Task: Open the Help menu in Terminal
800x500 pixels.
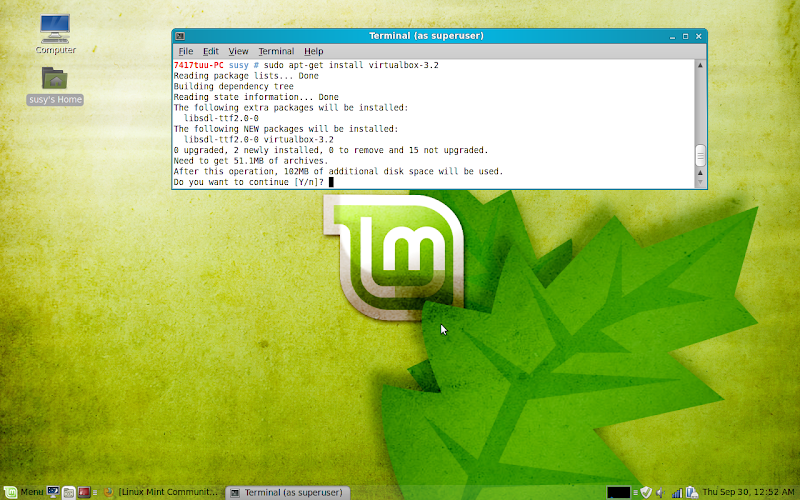Action: [313, 51]
